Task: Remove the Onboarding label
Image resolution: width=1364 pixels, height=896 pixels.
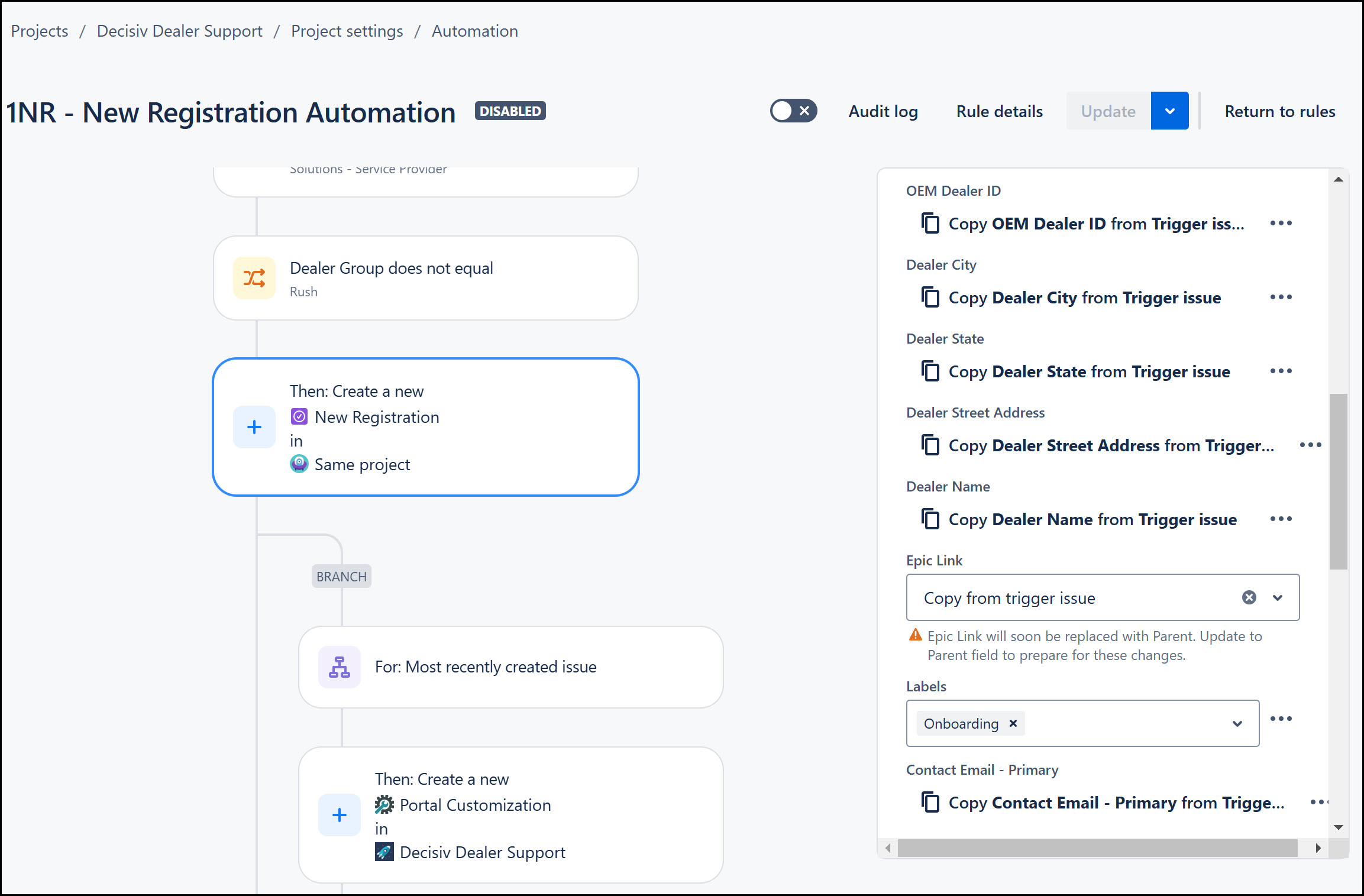Action: (x=1013, y=723)
